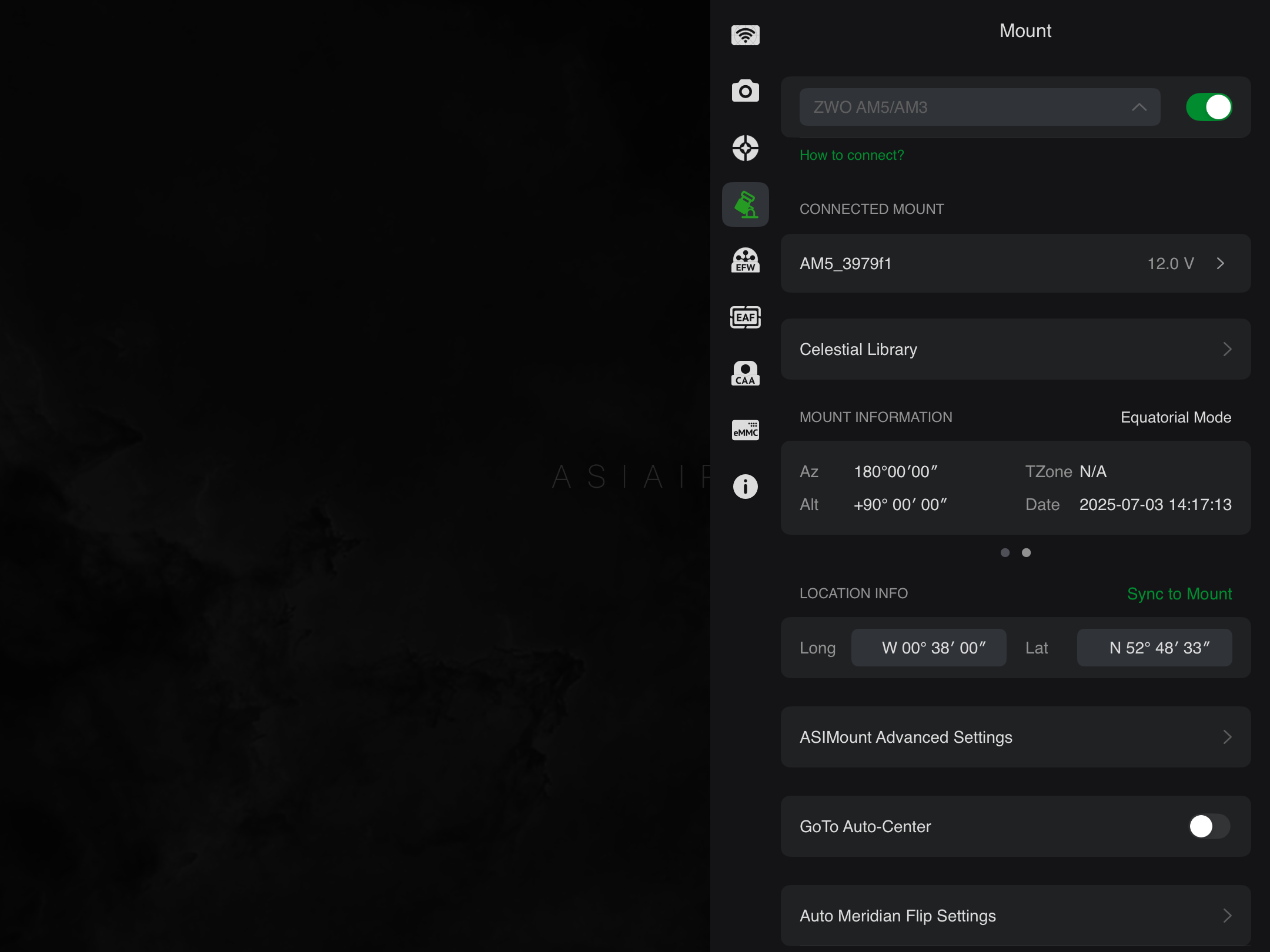The image size is (1270, 952).
Task: Enable GoTo Auto-Center toggle
Action: tap(1209, 826)
